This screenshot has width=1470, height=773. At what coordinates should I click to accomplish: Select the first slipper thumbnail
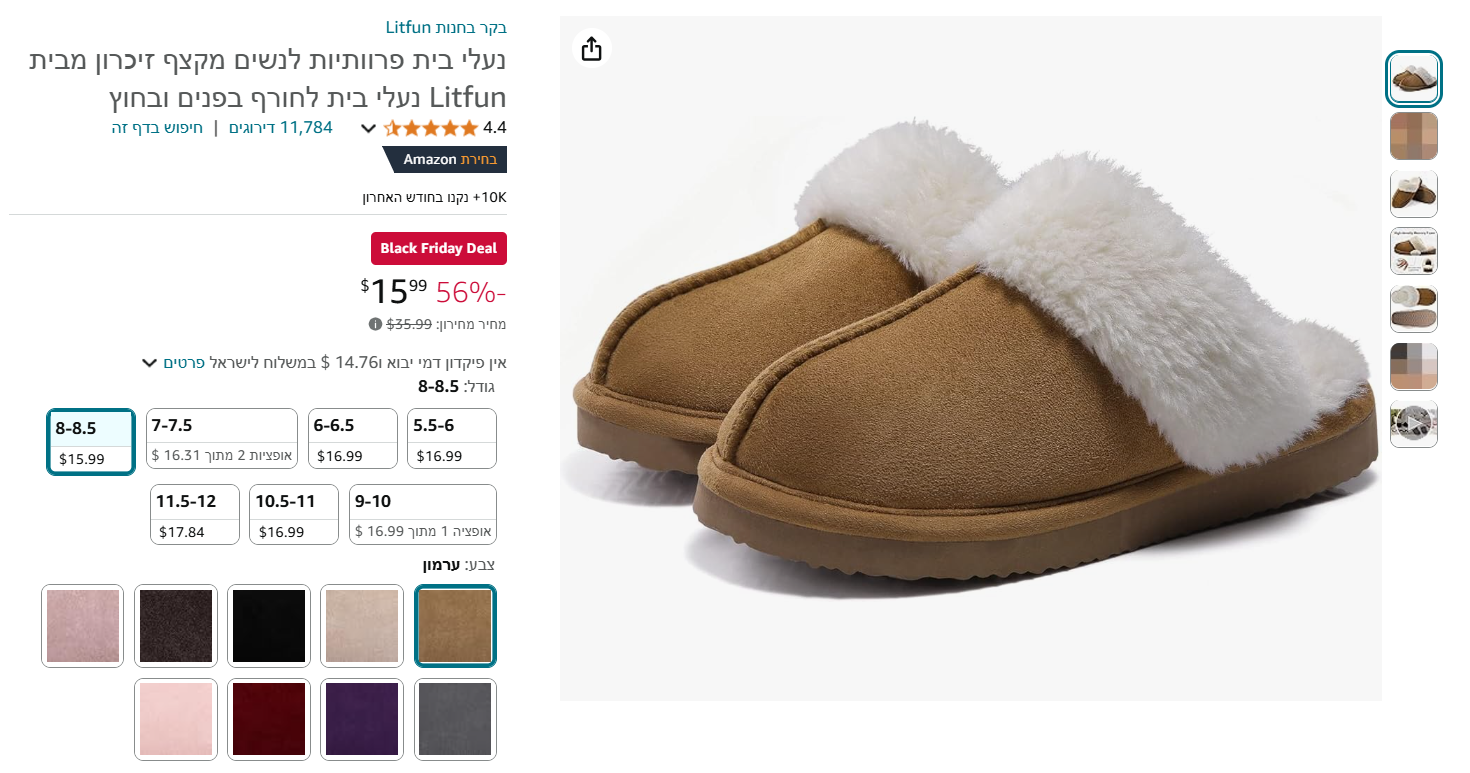coord(1413,79)
